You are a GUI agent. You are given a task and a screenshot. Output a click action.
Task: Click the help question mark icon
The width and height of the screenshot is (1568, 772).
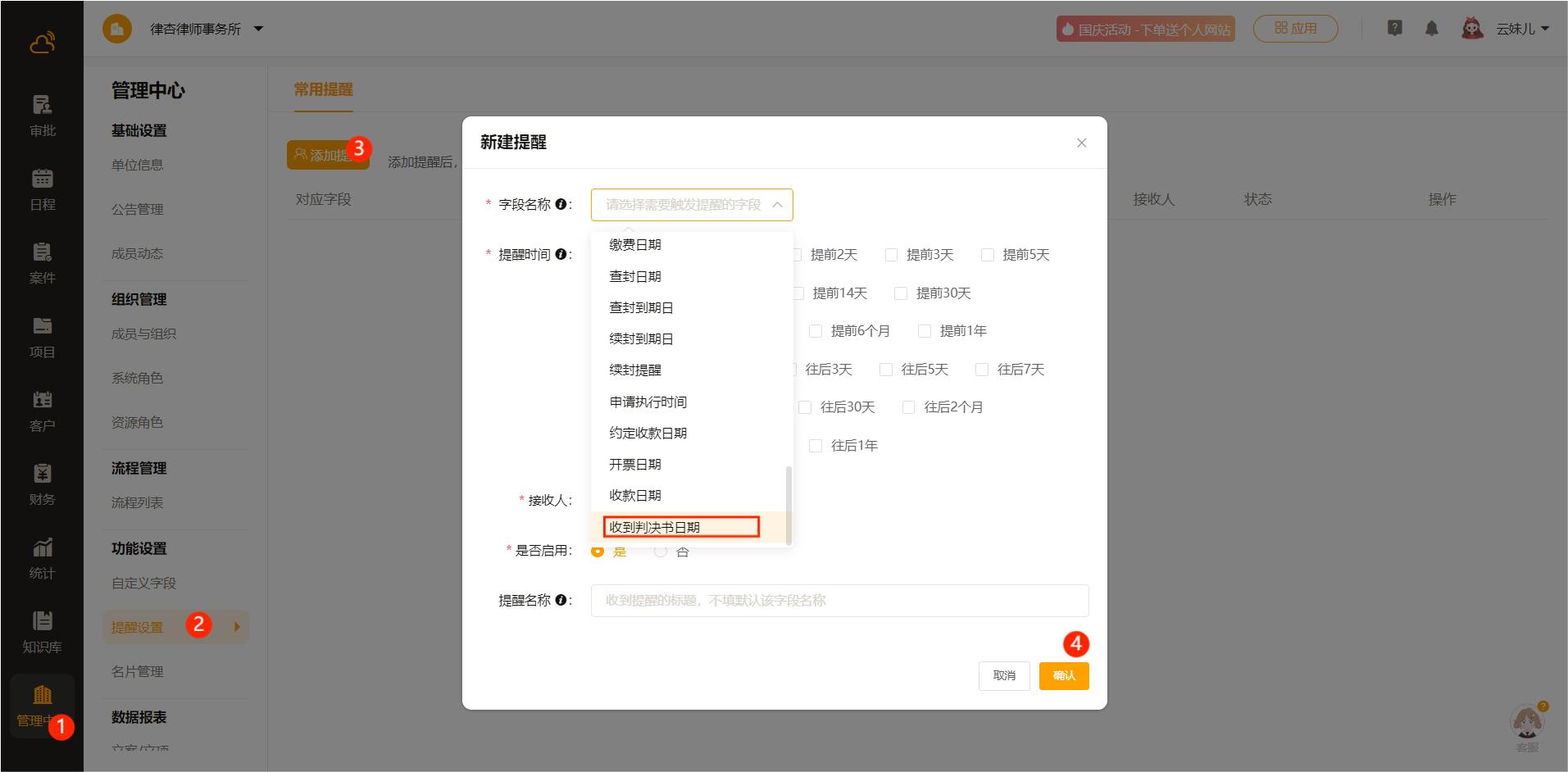(1394, 29)
